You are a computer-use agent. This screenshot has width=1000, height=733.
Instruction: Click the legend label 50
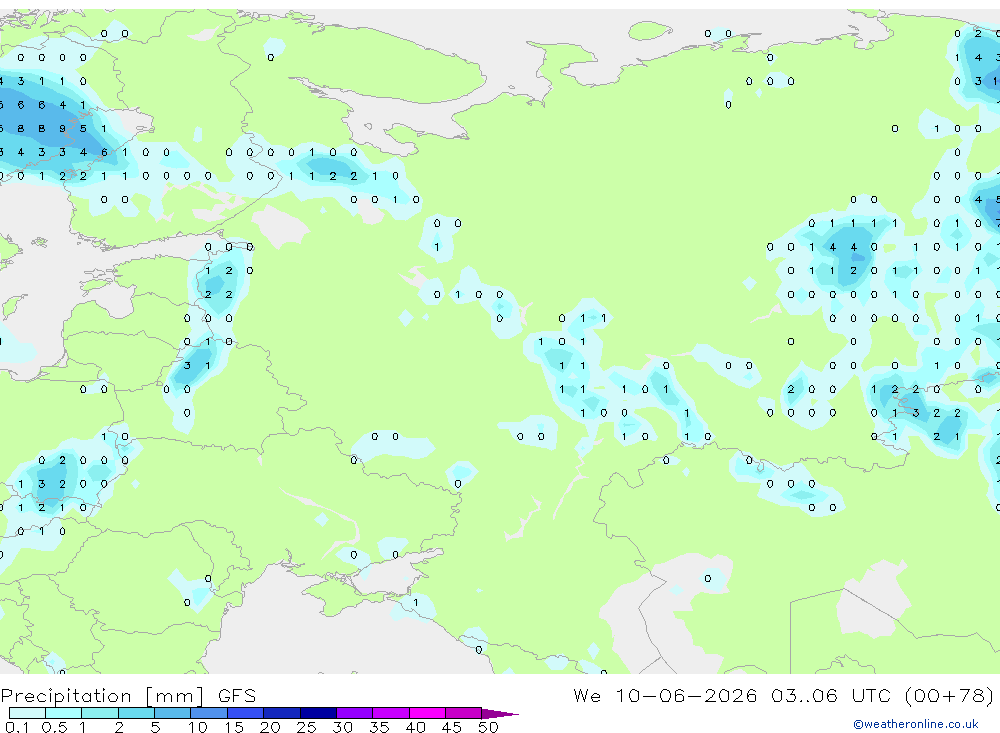pyautogui.click(x=488, y=727)
